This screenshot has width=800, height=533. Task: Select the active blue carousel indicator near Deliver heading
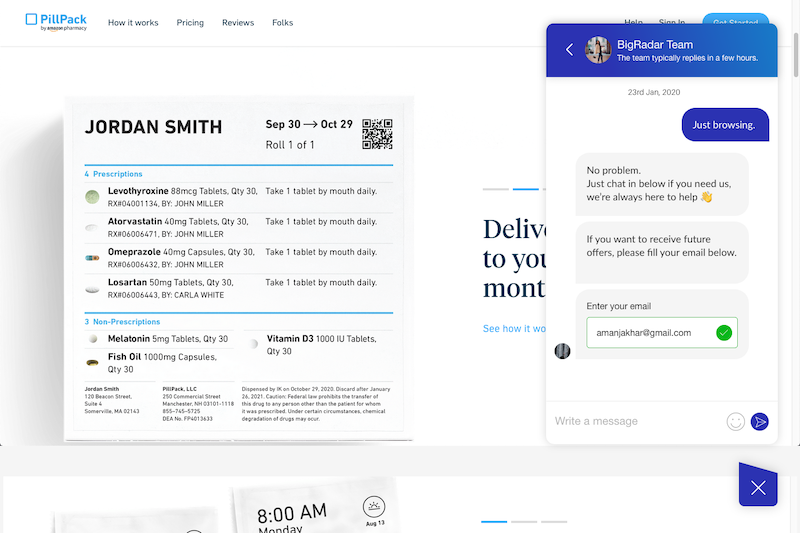(x=526, y=189)
